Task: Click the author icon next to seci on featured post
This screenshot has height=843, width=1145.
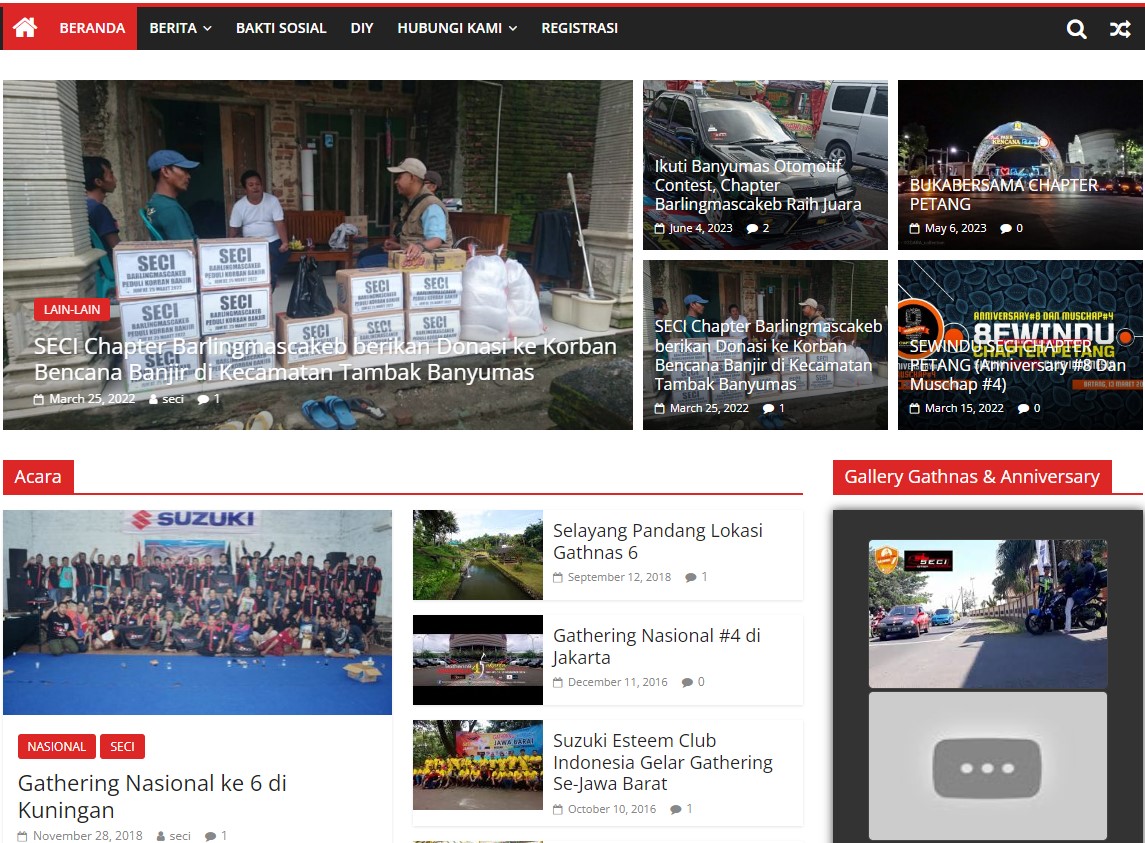Action: pos(154,400)
